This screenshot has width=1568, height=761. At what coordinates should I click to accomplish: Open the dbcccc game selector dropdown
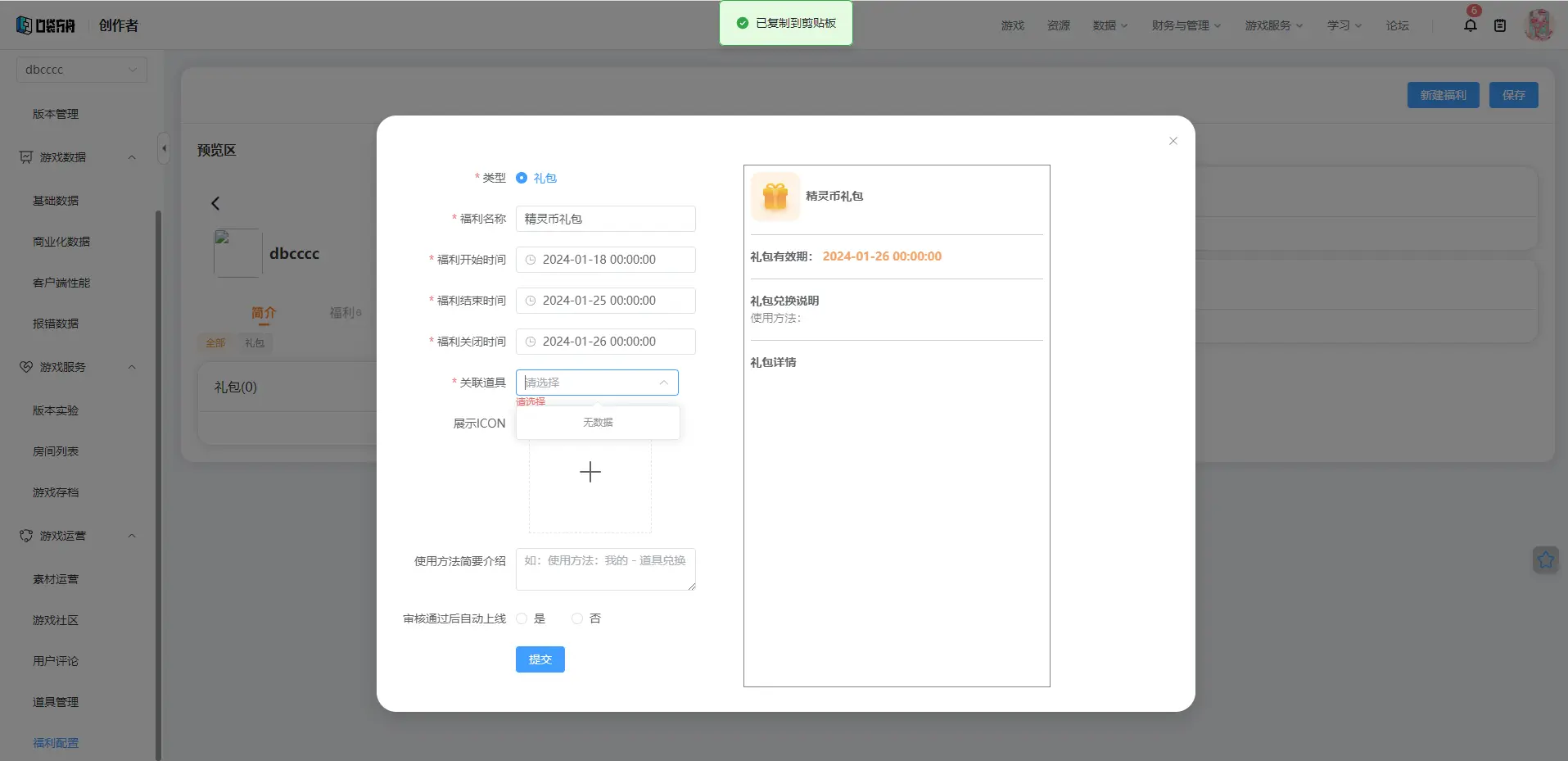coord(82,70)
